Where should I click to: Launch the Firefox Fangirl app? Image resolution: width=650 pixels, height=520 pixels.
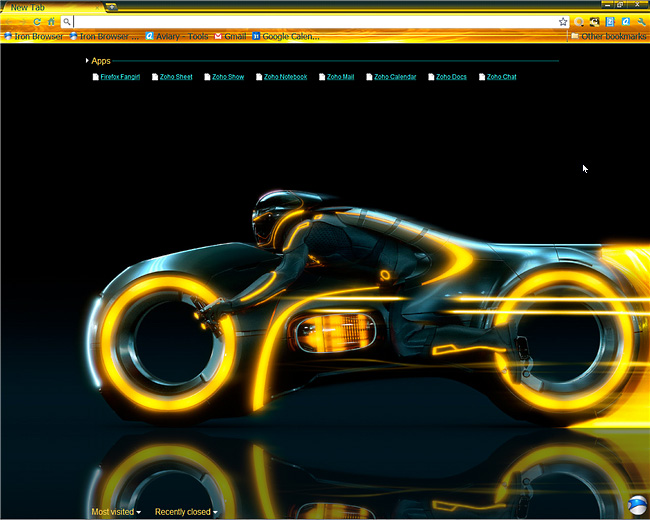coord(119,77)
